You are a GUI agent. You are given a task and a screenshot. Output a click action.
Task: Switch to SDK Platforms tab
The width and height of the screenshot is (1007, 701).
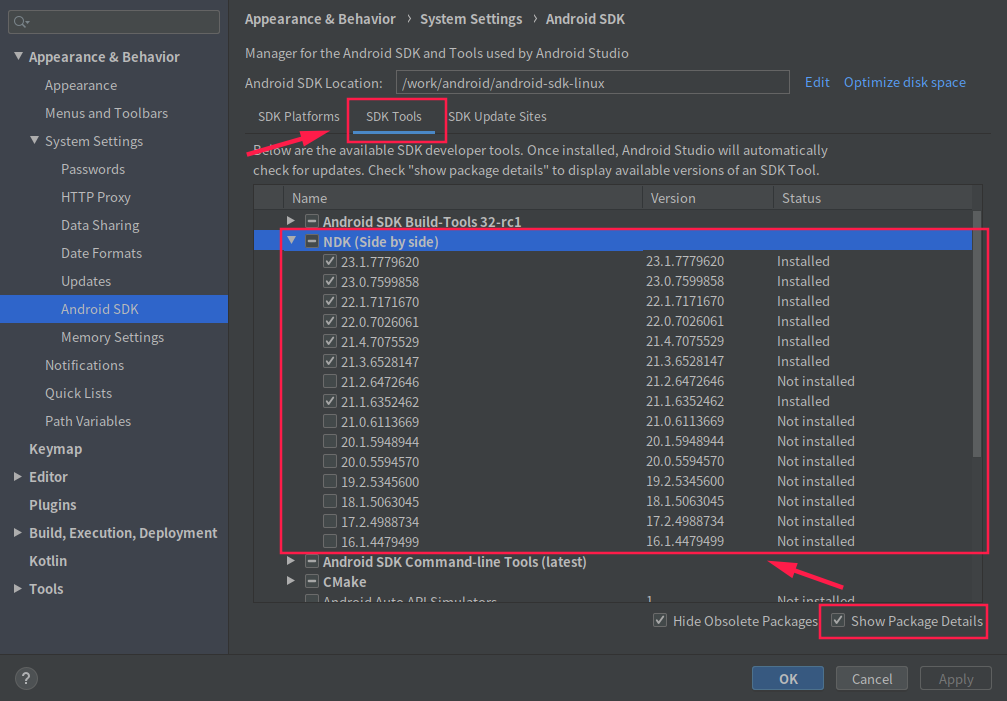pyautogui.click(x=299, y=117)
